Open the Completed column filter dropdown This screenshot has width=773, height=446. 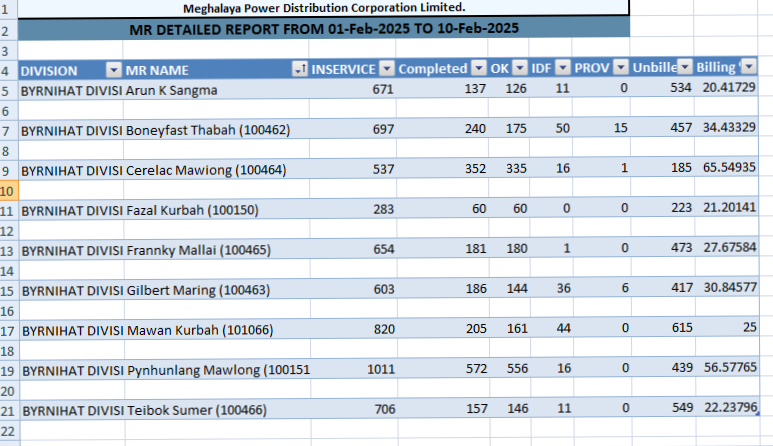(x=479, y=68)
